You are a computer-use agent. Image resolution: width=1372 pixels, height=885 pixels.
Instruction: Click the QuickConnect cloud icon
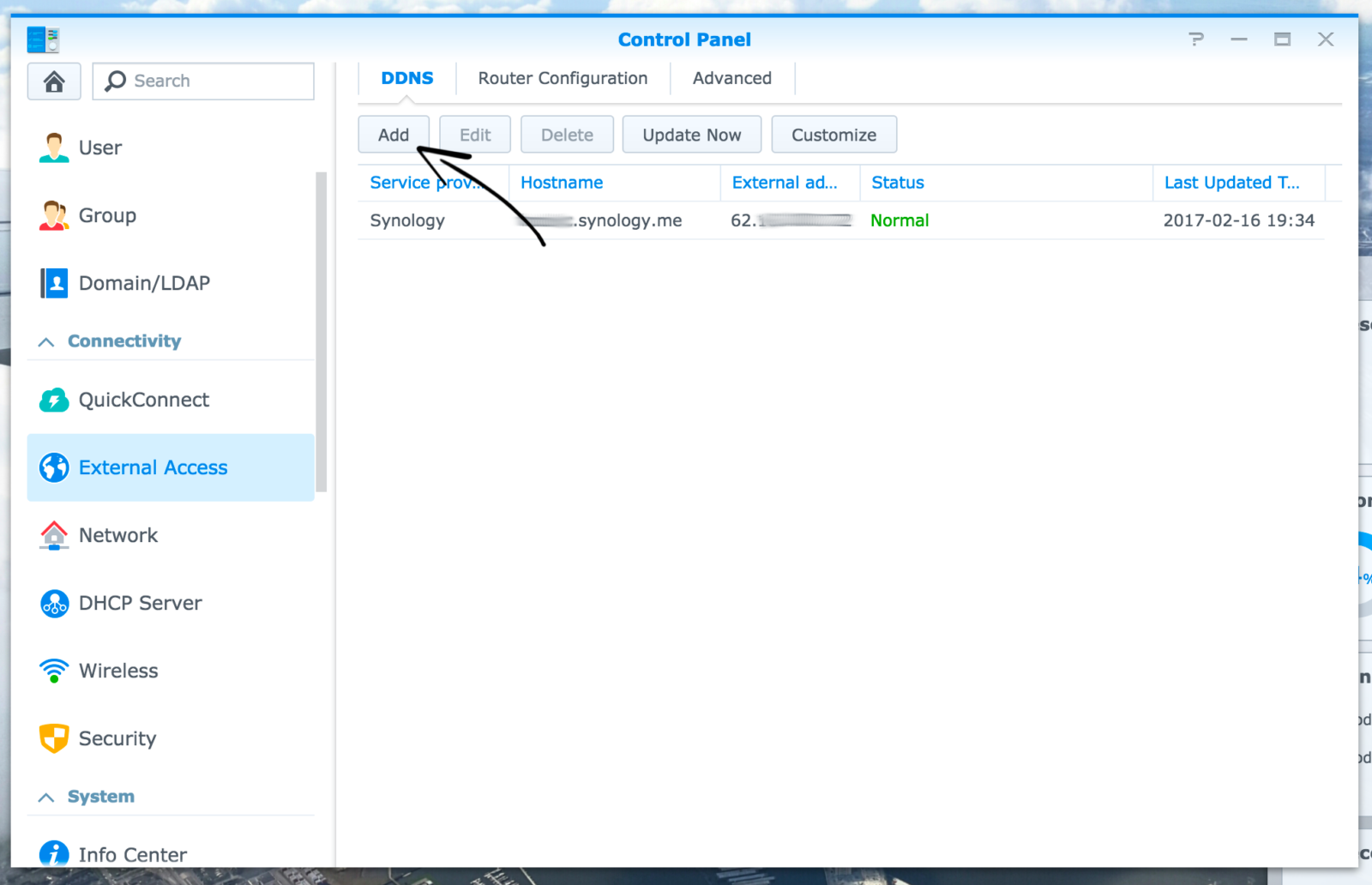[x=54, y=400]
